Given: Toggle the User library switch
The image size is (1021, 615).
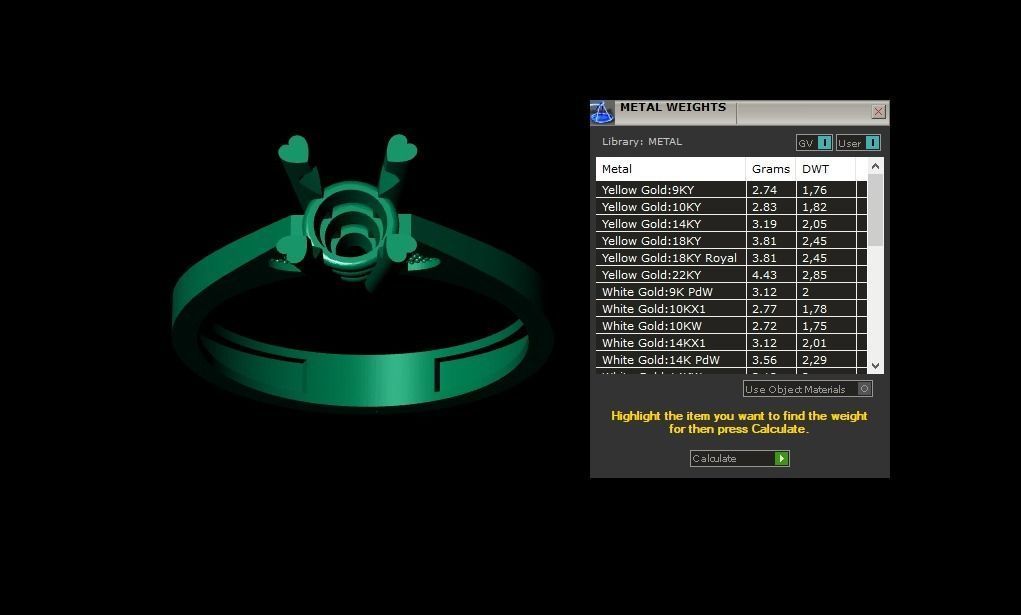Looking at the screenshot, I should tap(858, 143).
